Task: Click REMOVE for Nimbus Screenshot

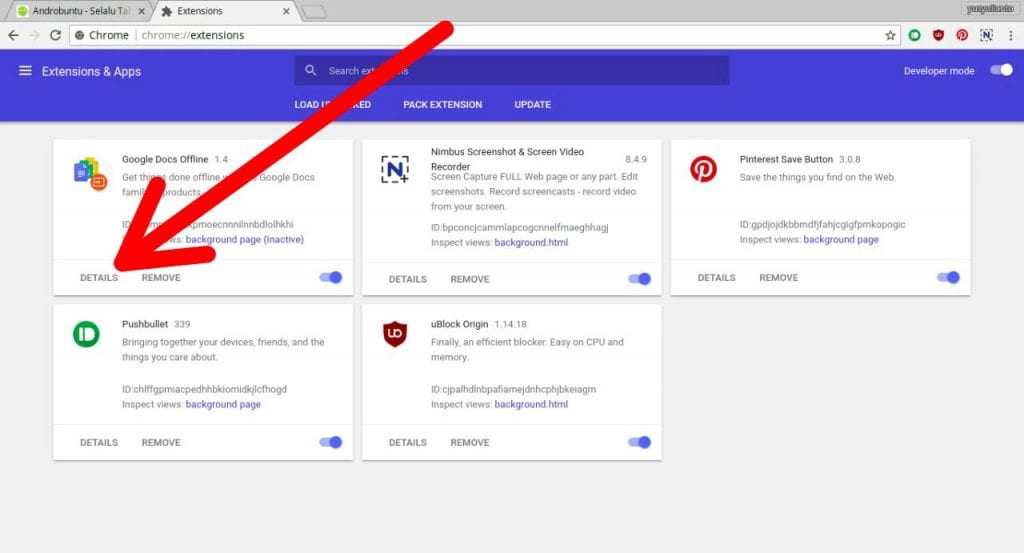Action: click(470, 279)
